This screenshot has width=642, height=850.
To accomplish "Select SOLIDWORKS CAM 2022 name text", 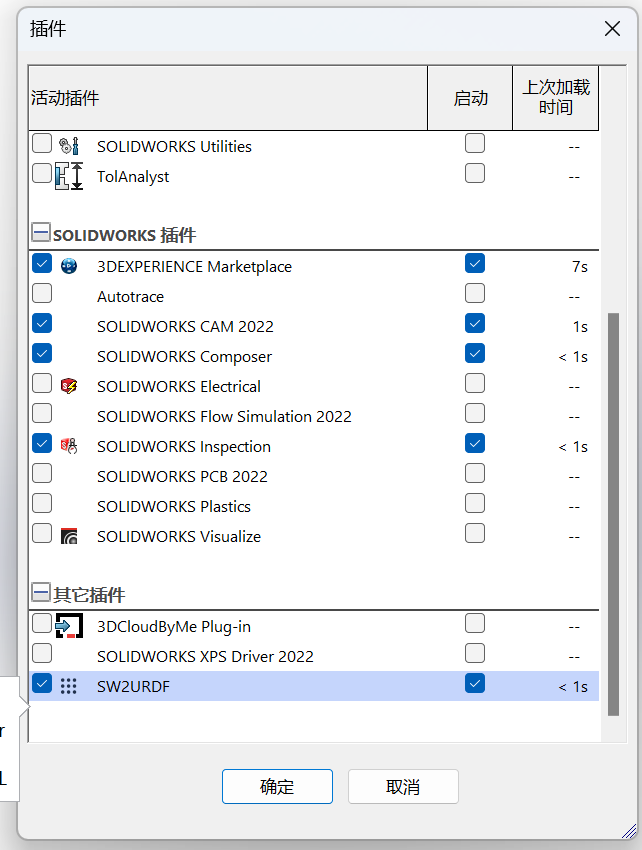I will [185, 326].
